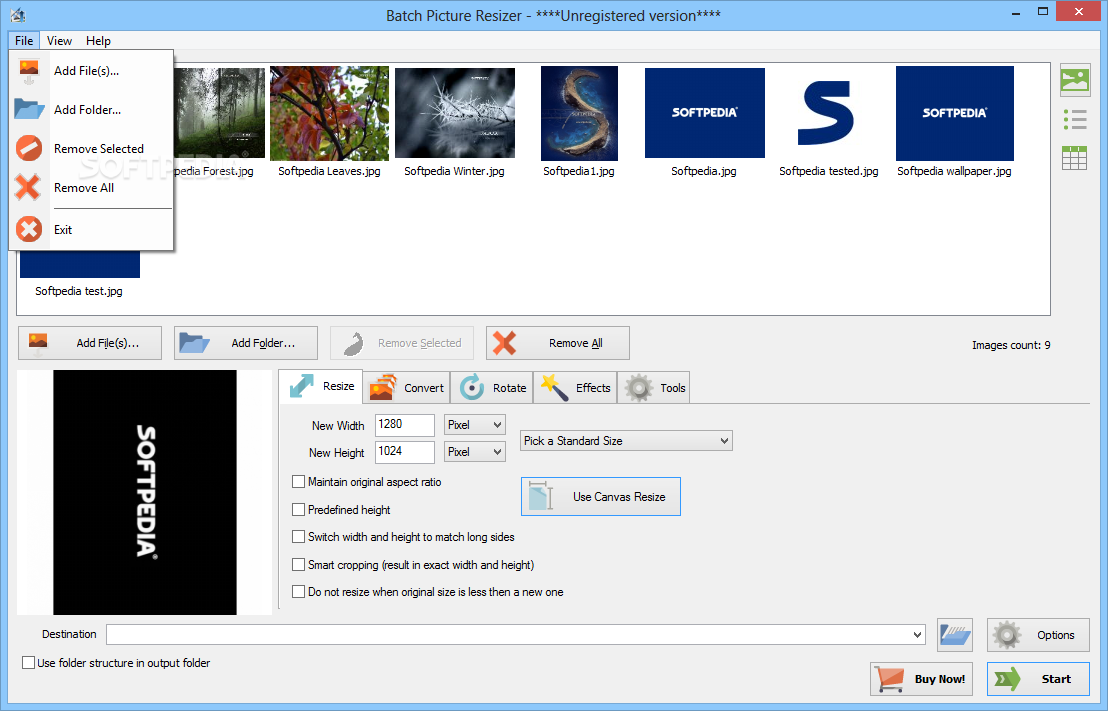Open the New Width unit Pixel dropdown
Image resolution: width=1108 pixels, height=711 pixels.
[474, 425]
